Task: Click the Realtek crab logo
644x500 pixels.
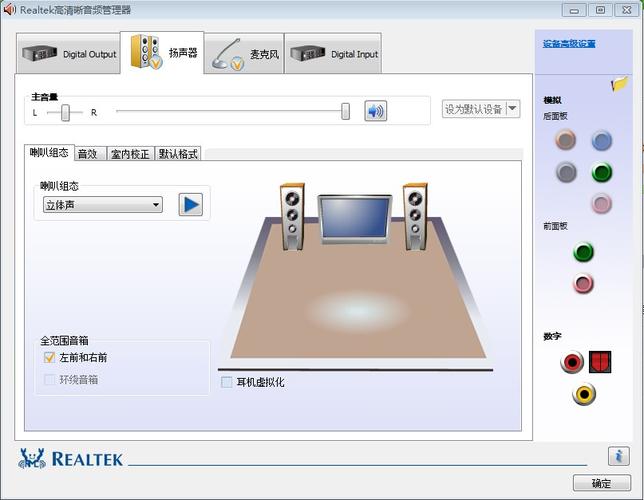Action: coord(32,459)
